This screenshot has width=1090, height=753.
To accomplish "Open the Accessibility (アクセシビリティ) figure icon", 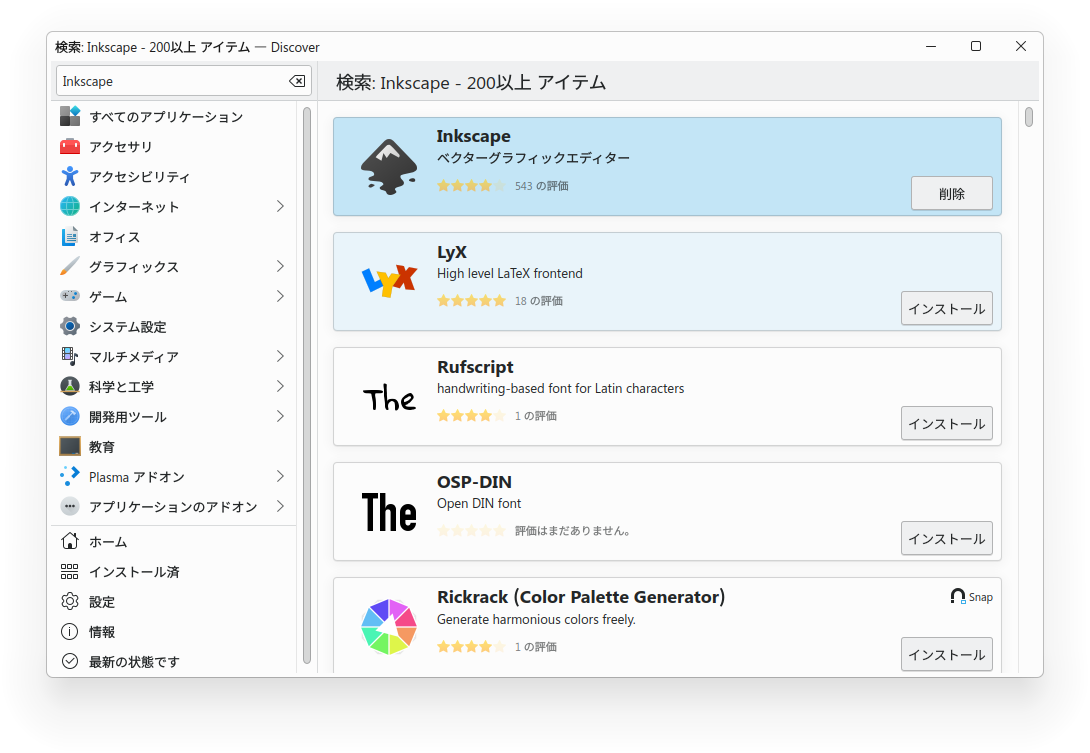I will pos(70,177).
